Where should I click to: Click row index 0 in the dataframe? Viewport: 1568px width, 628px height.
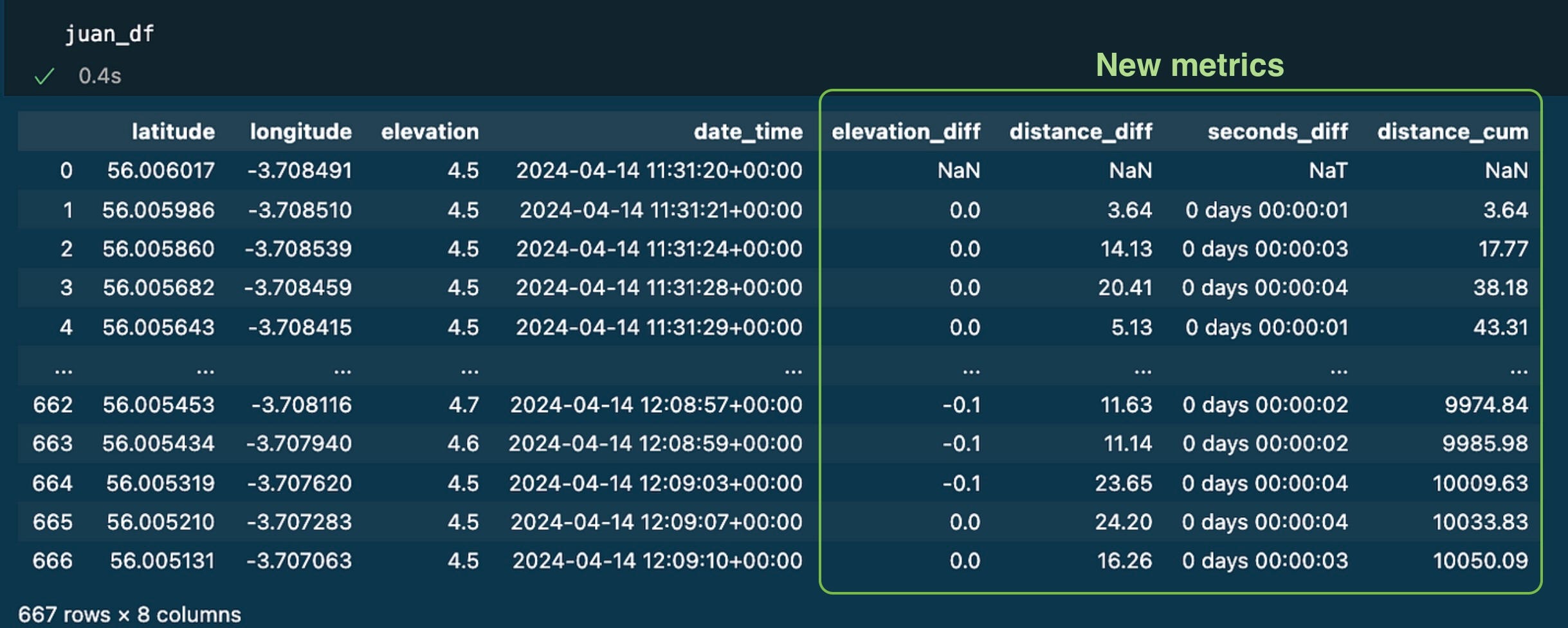click(66, 171)
